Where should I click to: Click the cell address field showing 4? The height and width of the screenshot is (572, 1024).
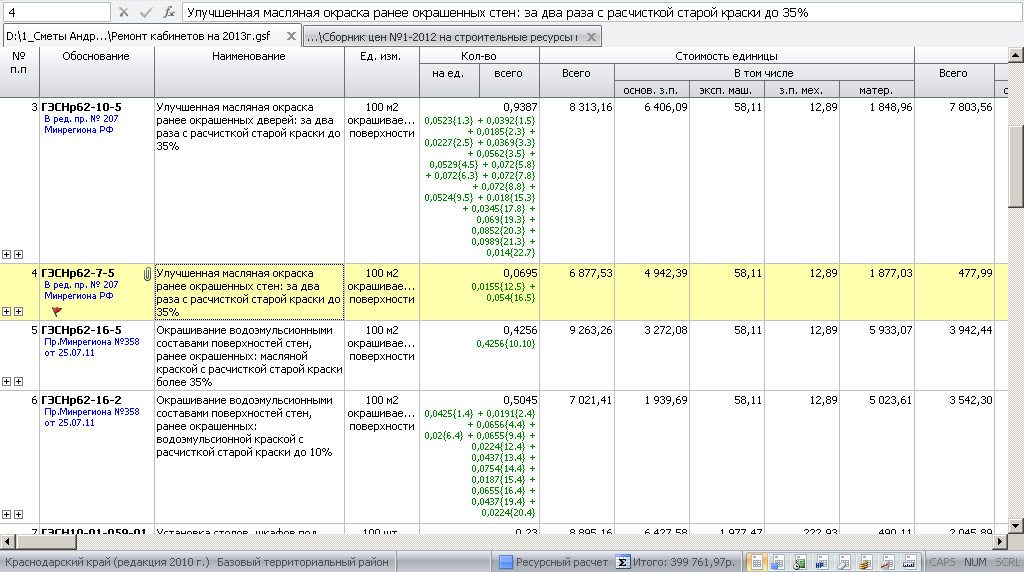pyautogui.click(x=55, y=12)
